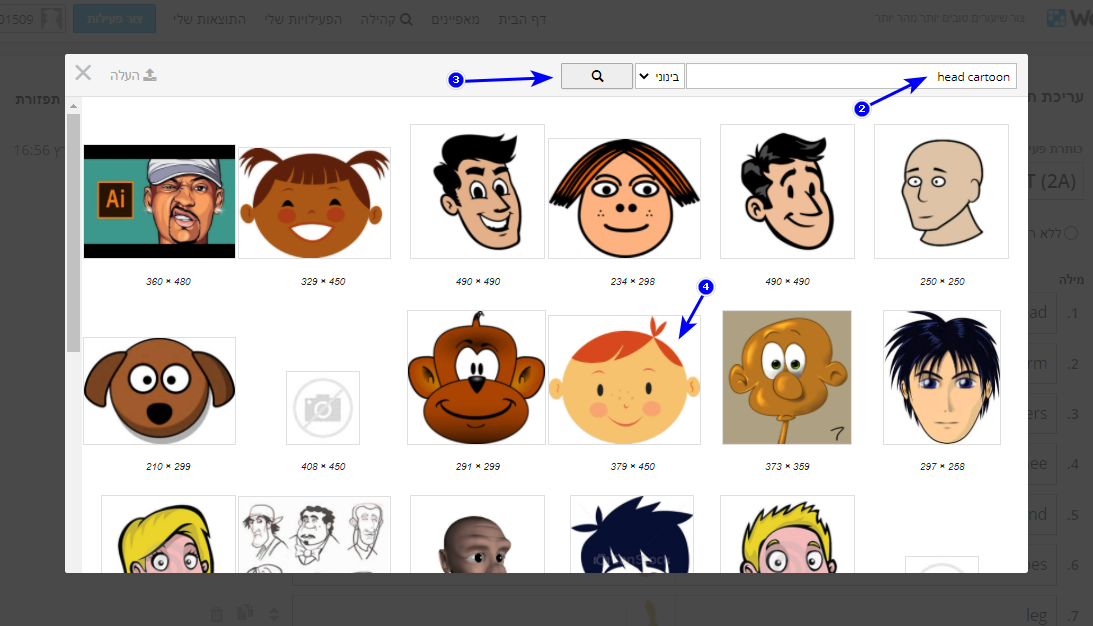This screenshot has width=1093, height=626.
Task: Choose the anime boy spiky hair thumbnail
Action: pos(942,377)
